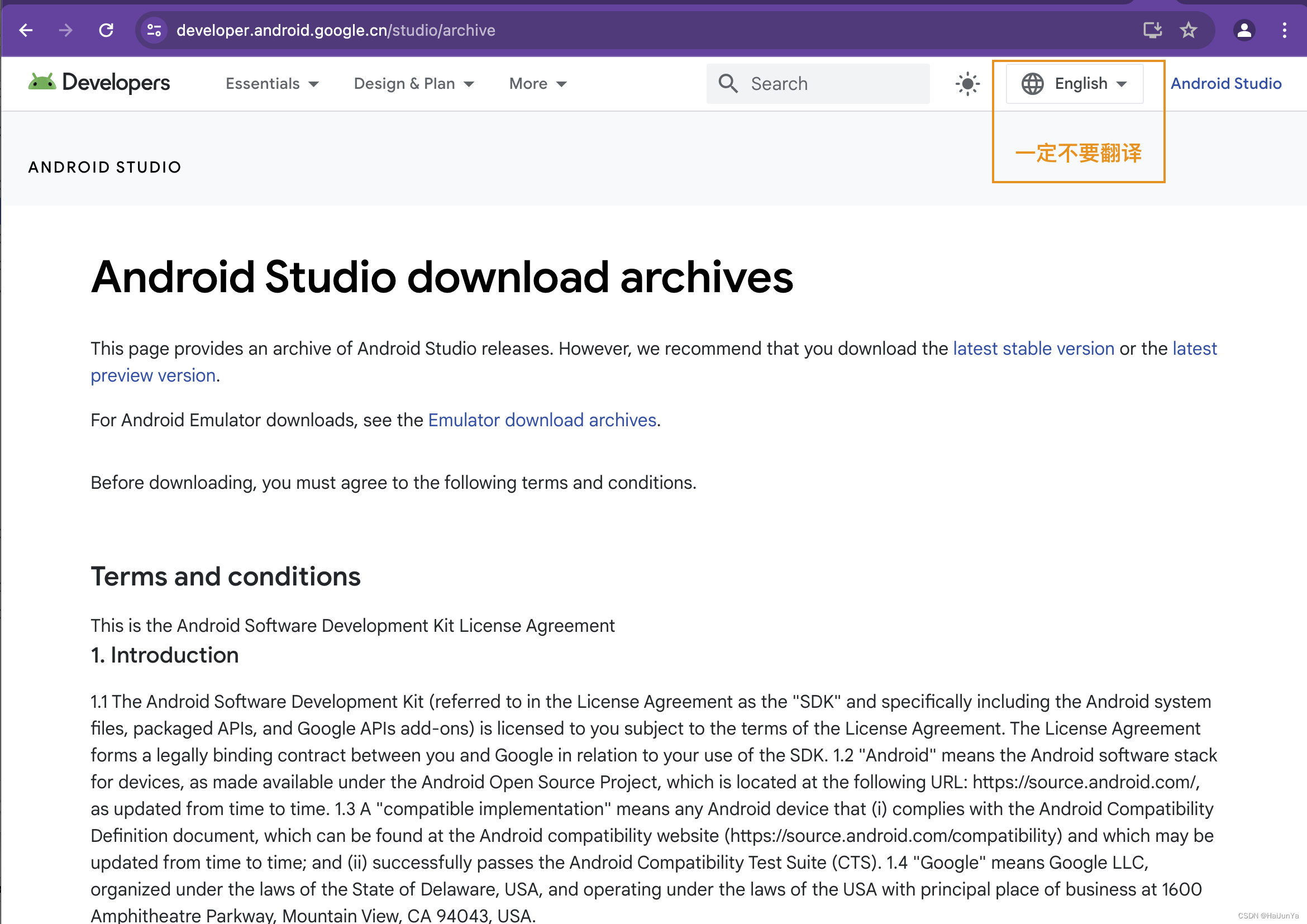Screen dimensions: 1307x924
Task: Open the Emulator download archives link
Action: pyautogui.click(x=542, y=420)
